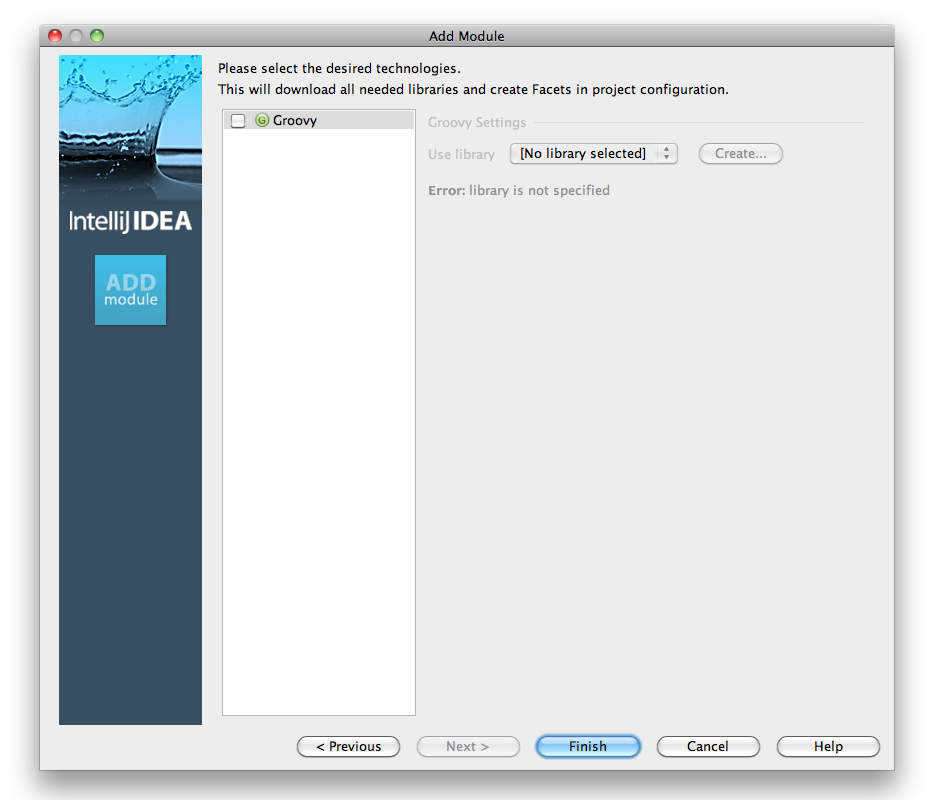Cancel the Add Module dialog
Image resolution: width=934 pixels, height=800 pixels.
[x=708, y=746]
